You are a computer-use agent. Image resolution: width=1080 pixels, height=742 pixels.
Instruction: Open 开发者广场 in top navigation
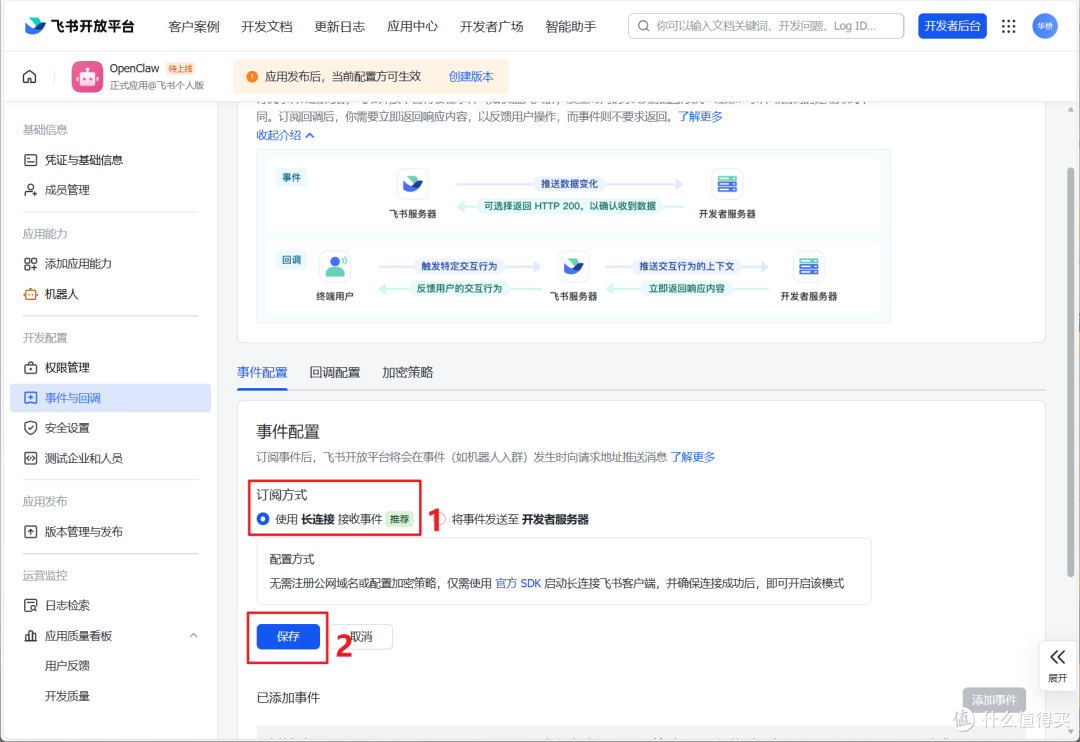click(x=491, y=27)
